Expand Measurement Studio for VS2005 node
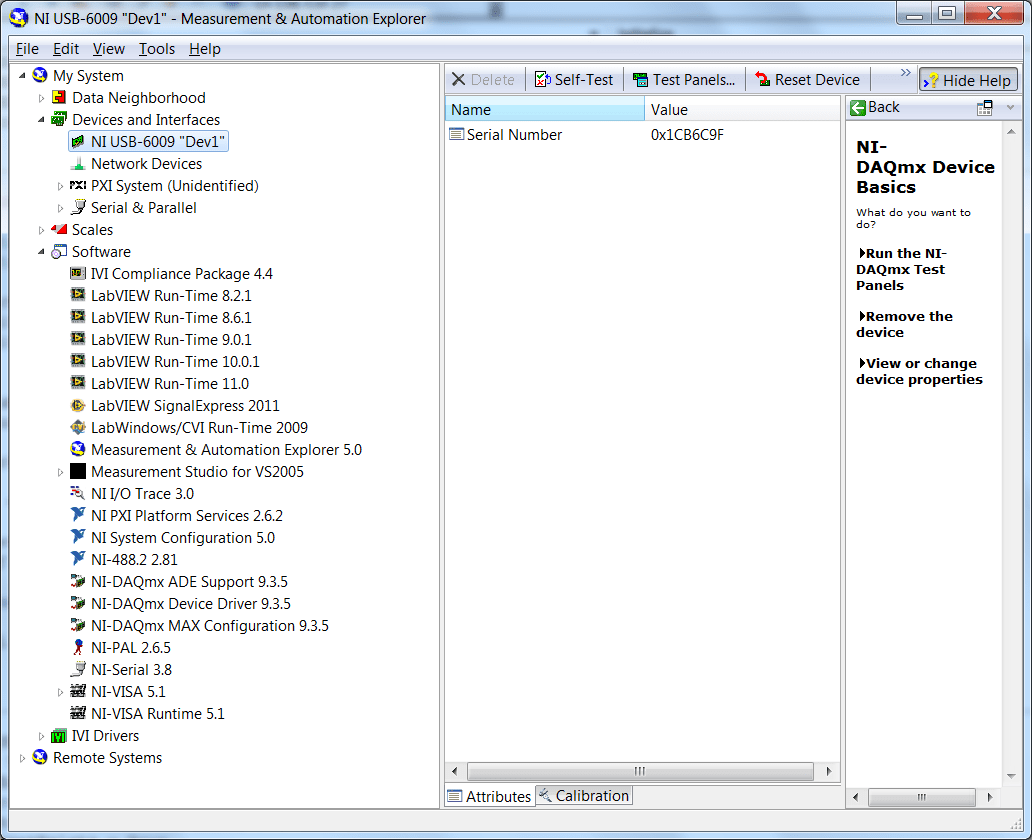1032x840 pixels. (x=61, y=472)
